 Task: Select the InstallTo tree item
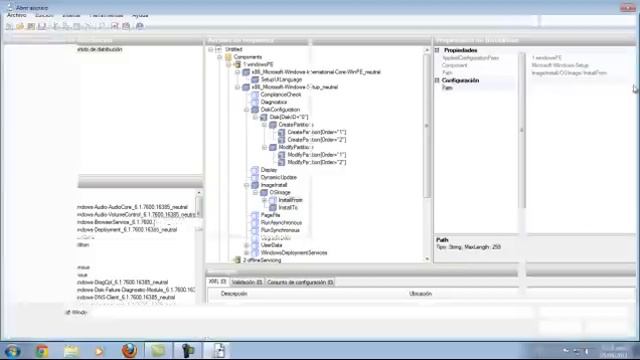[x=288, y=208]
